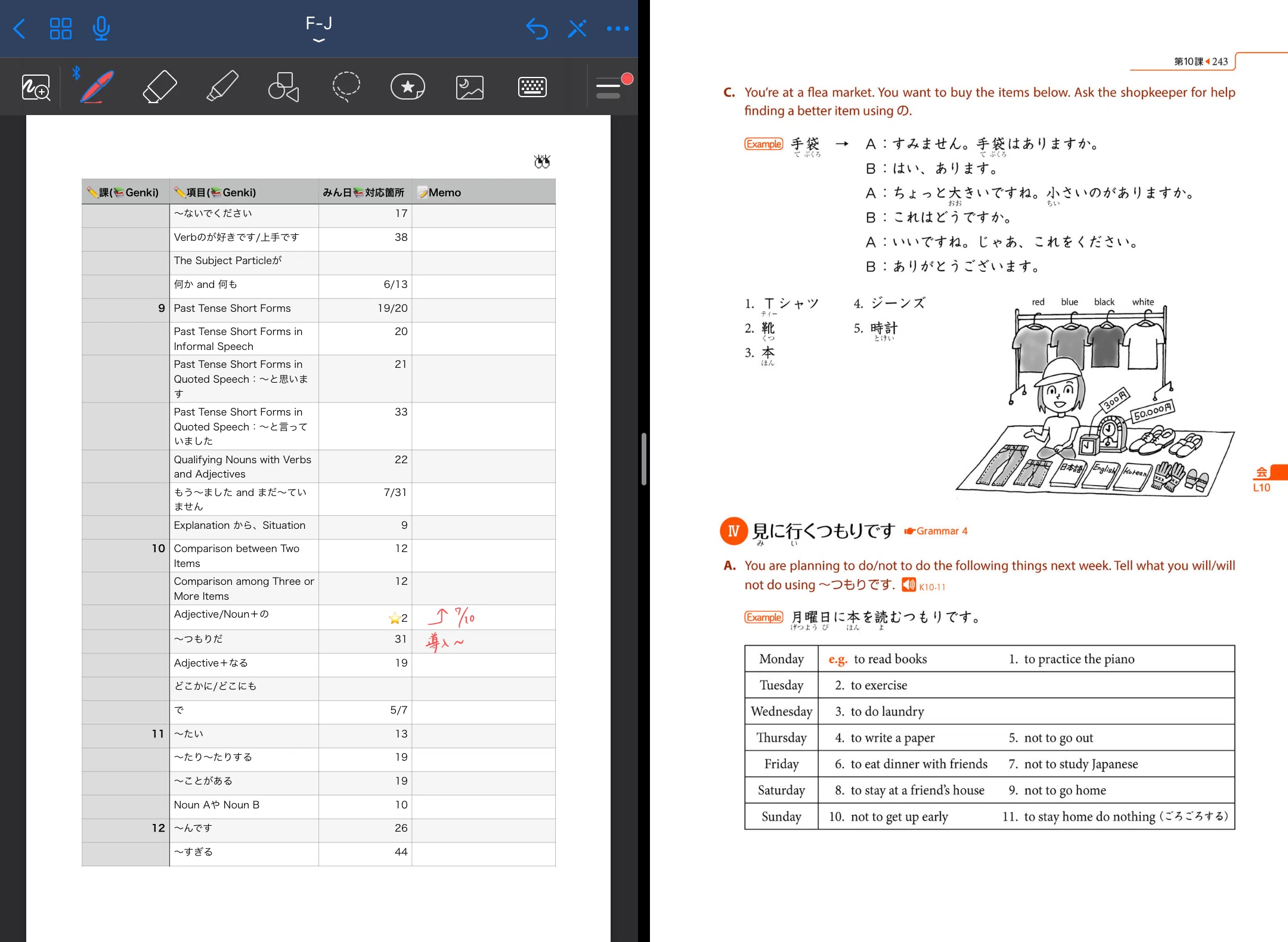This screenshot has width=1288, height=942.
Task: Click the 第10課 243 page number
Action: pyautogui.click(x=1200, y=61)
